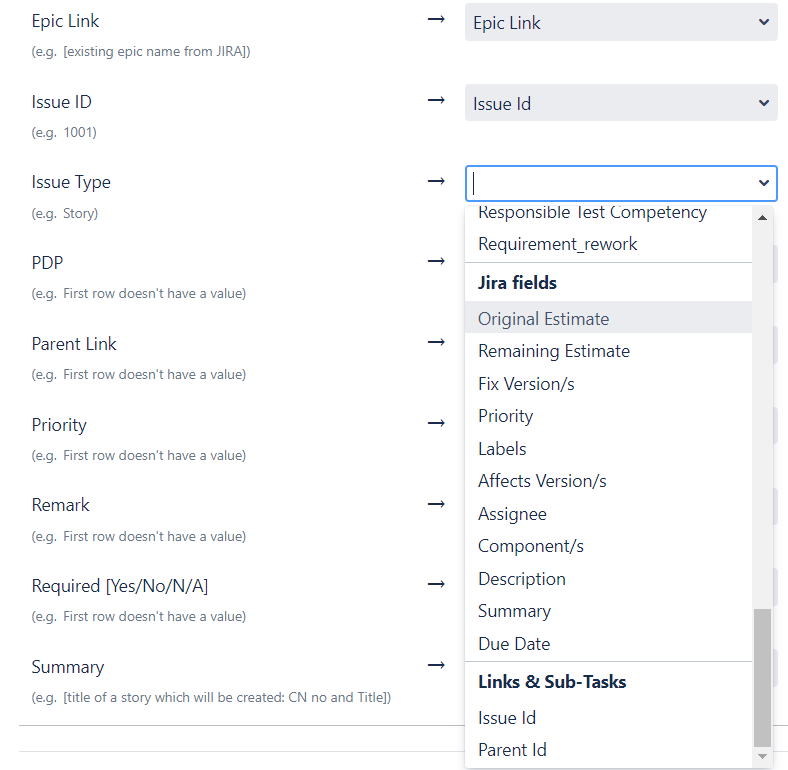Screen dimensions: 788x770
Task: Open the Epic Link mapping dropdown
Action: [x=621, y=22]
